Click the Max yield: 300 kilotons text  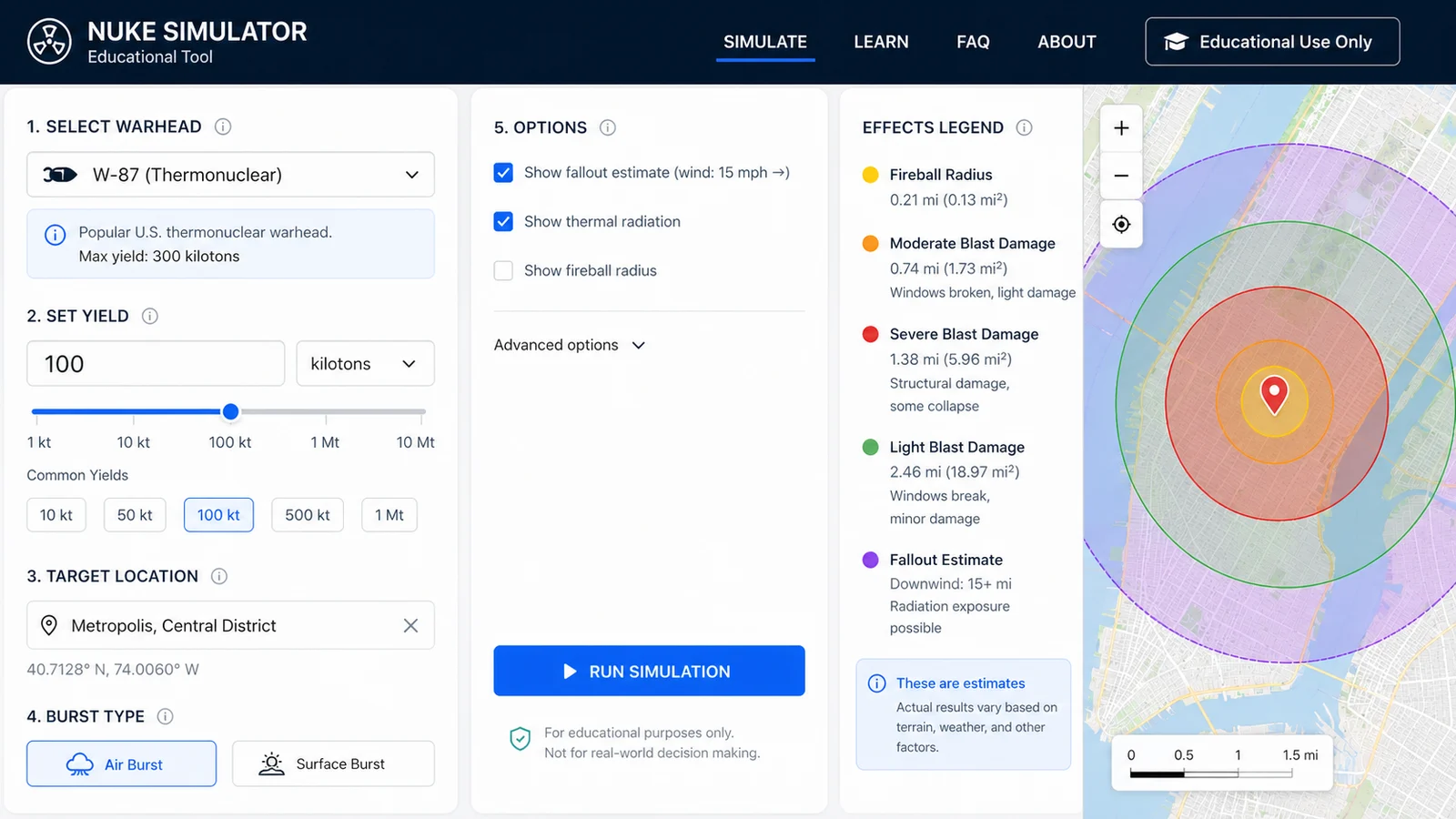point(159,257)
